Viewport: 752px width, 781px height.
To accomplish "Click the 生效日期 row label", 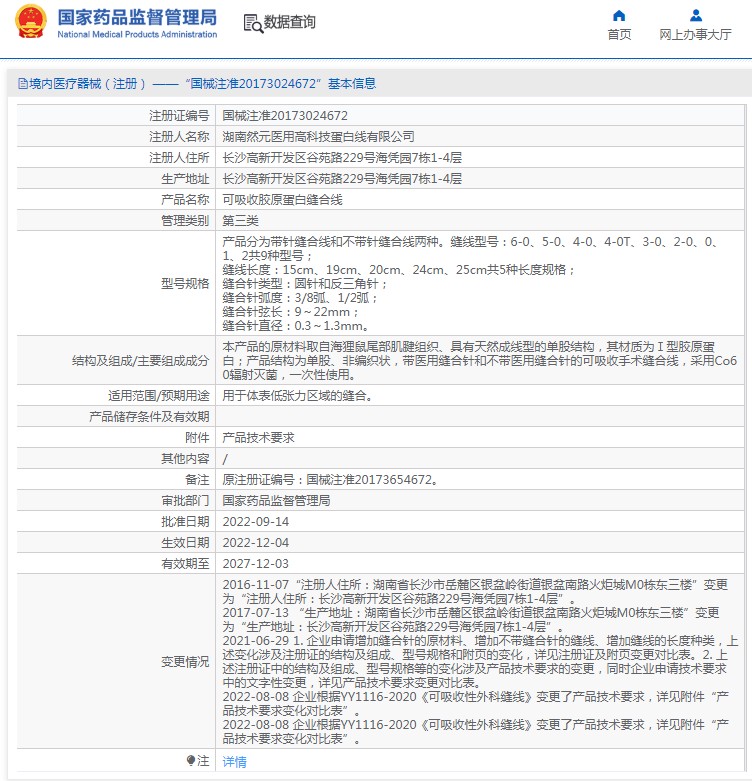I will (x=185, y=542).
